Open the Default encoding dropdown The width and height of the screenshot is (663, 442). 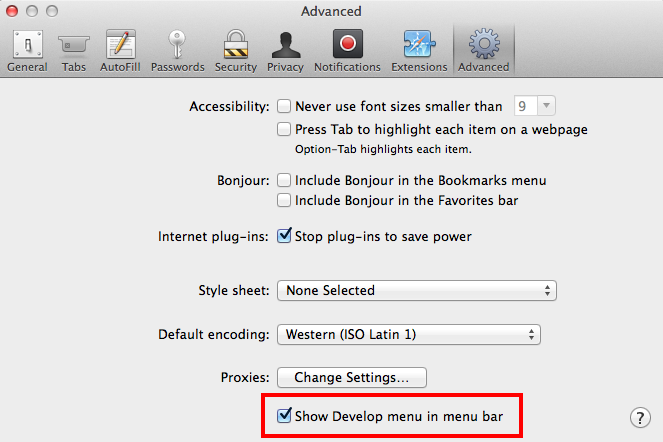(x=408, y=334)
